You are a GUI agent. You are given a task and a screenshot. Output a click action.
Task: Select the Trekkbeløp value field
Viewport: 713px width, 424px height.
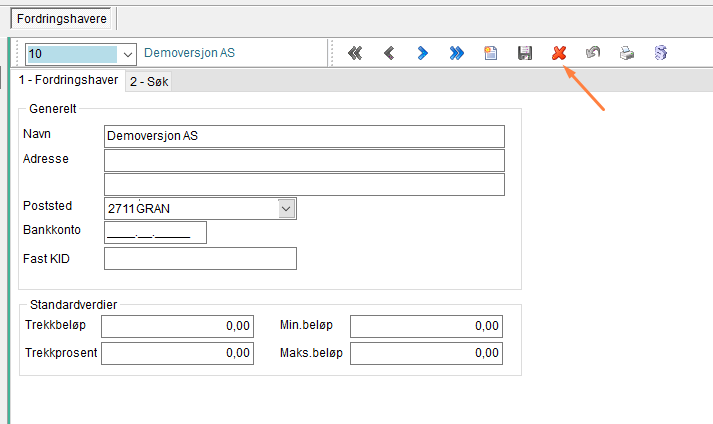[x=177, y=326]
